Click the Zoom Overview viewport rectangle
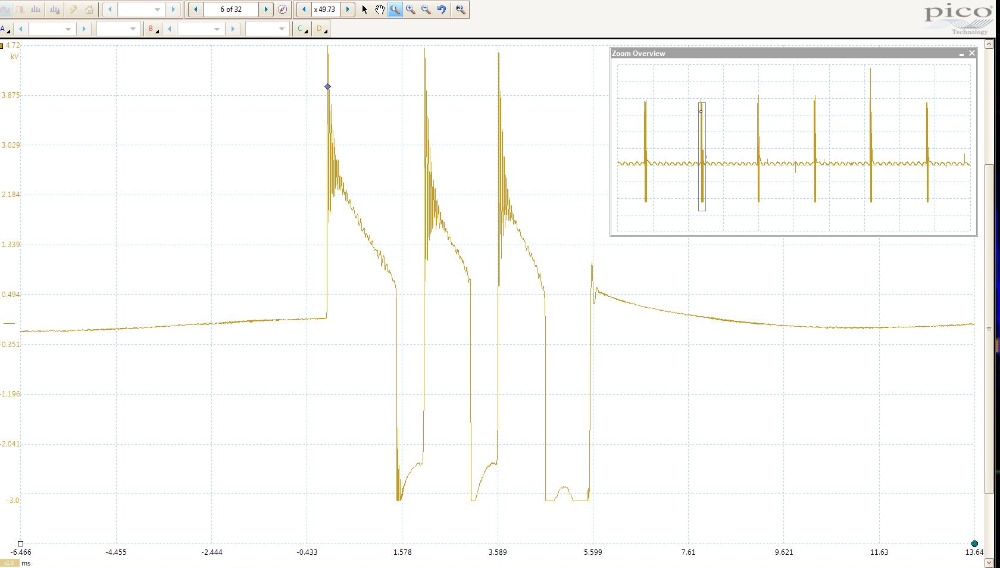The height and width of the screenshot is (568, 1000). point(702,155)
